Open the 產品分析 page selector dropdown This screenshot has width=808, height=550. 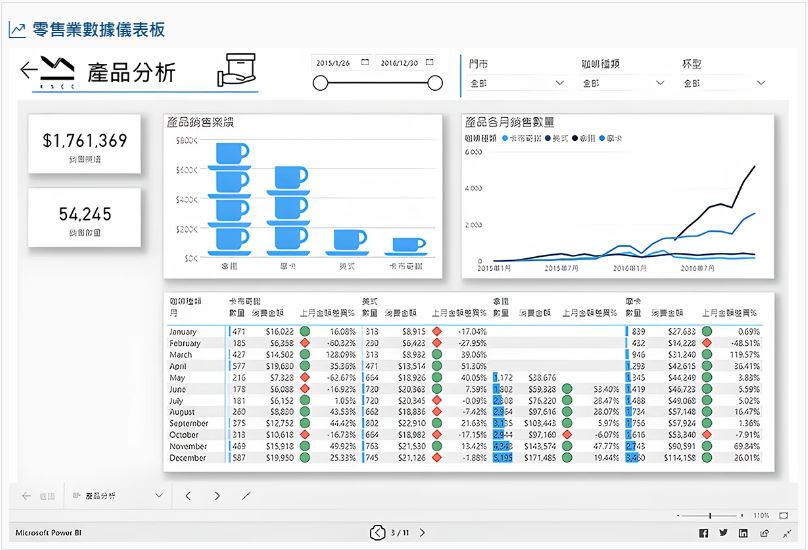point(158,495)
